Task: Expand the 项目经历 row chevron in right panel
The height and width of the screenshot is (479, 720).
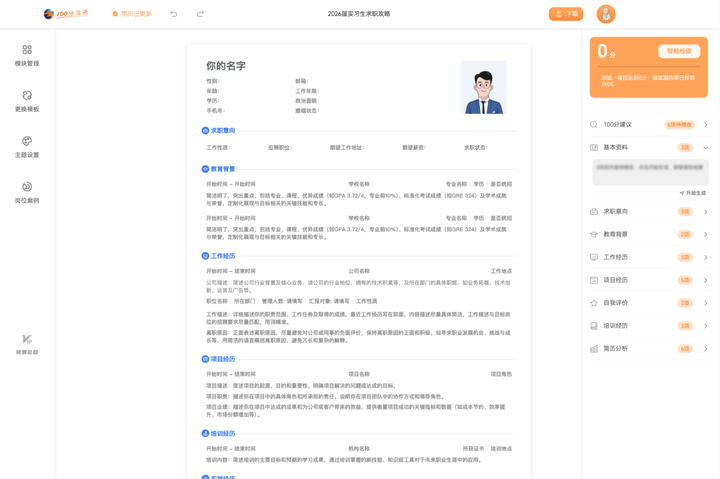Action: click(x=706, y=280)
